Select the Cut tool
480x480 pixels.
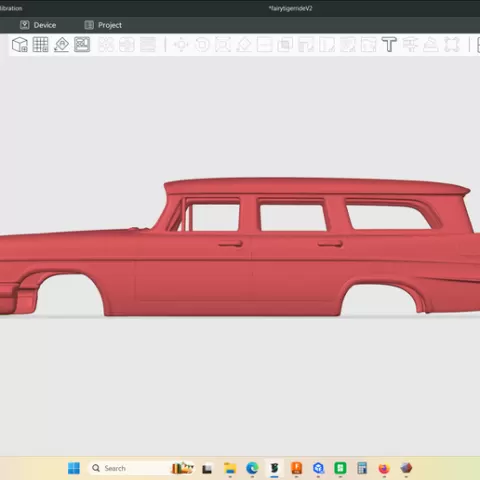coord(264,45)
